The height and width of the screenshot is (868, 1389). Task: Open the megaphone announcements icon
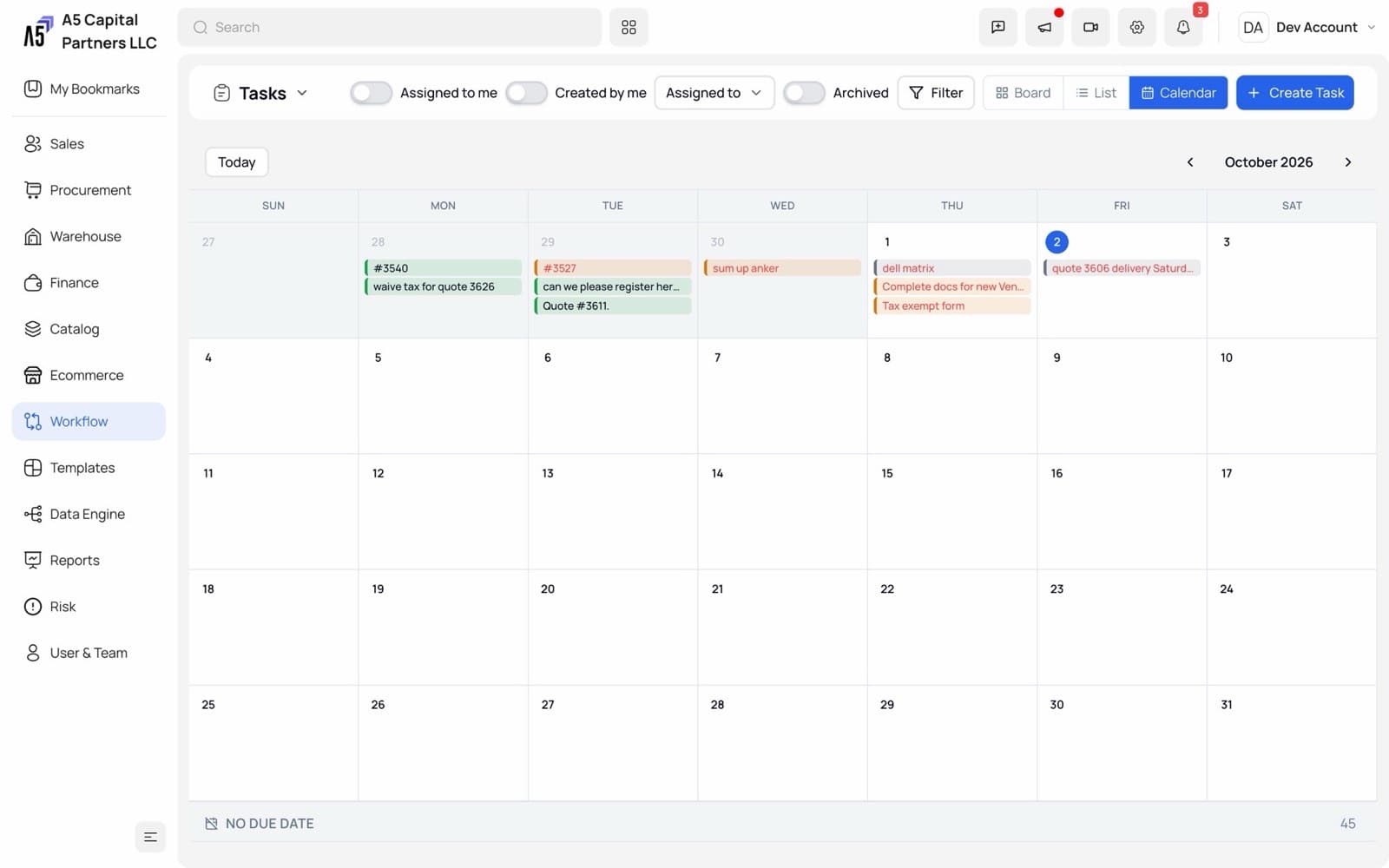1044,27
